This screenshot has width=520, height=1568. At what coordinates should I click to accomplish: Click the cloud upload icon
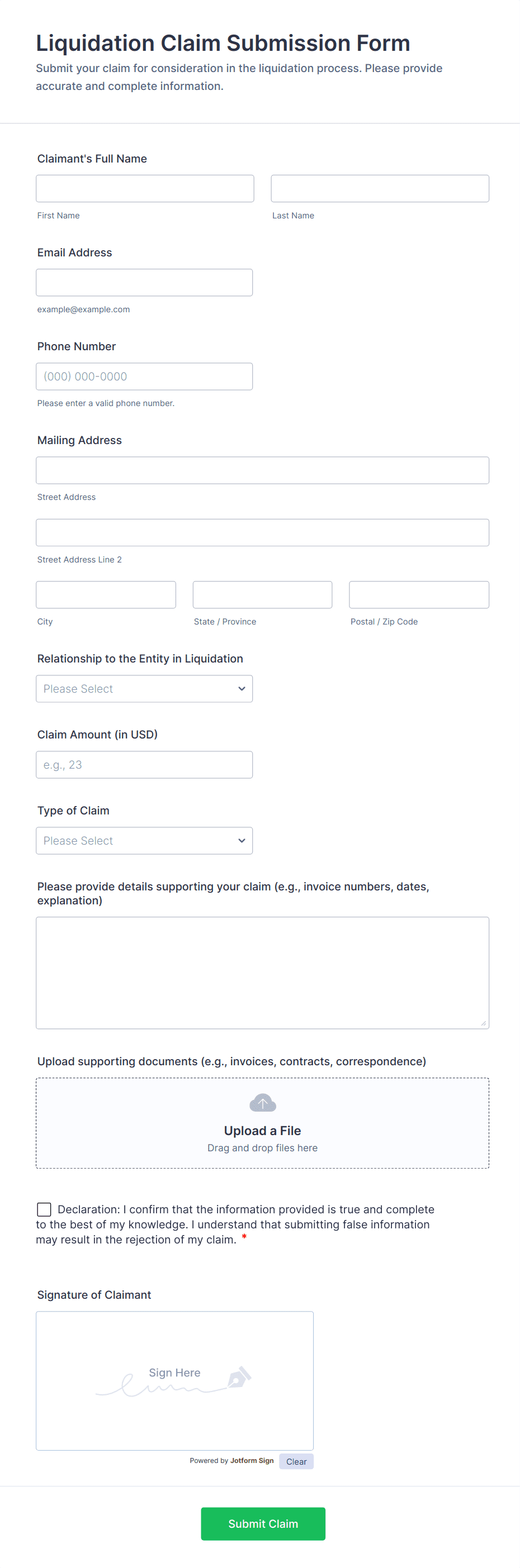pos(263,1102)
